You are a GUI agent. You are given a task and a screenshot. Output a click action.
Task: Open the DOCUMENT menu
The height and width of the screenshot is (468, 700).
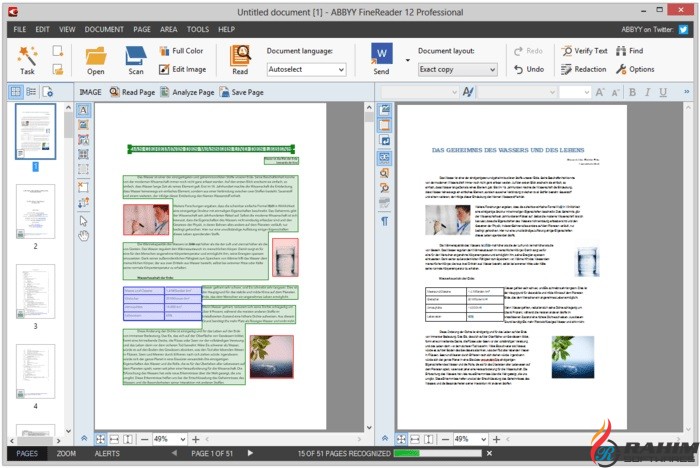103,29
